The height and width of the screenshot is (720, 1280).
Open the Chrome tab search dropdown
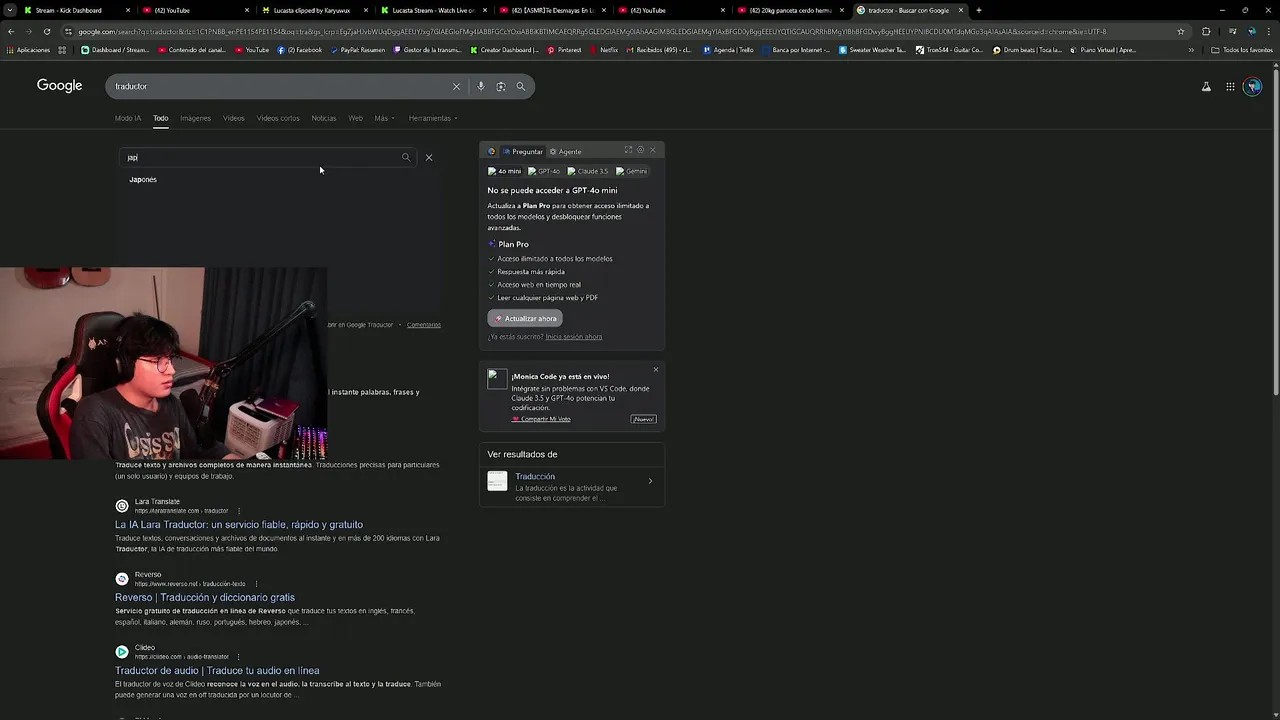(11, 10)
